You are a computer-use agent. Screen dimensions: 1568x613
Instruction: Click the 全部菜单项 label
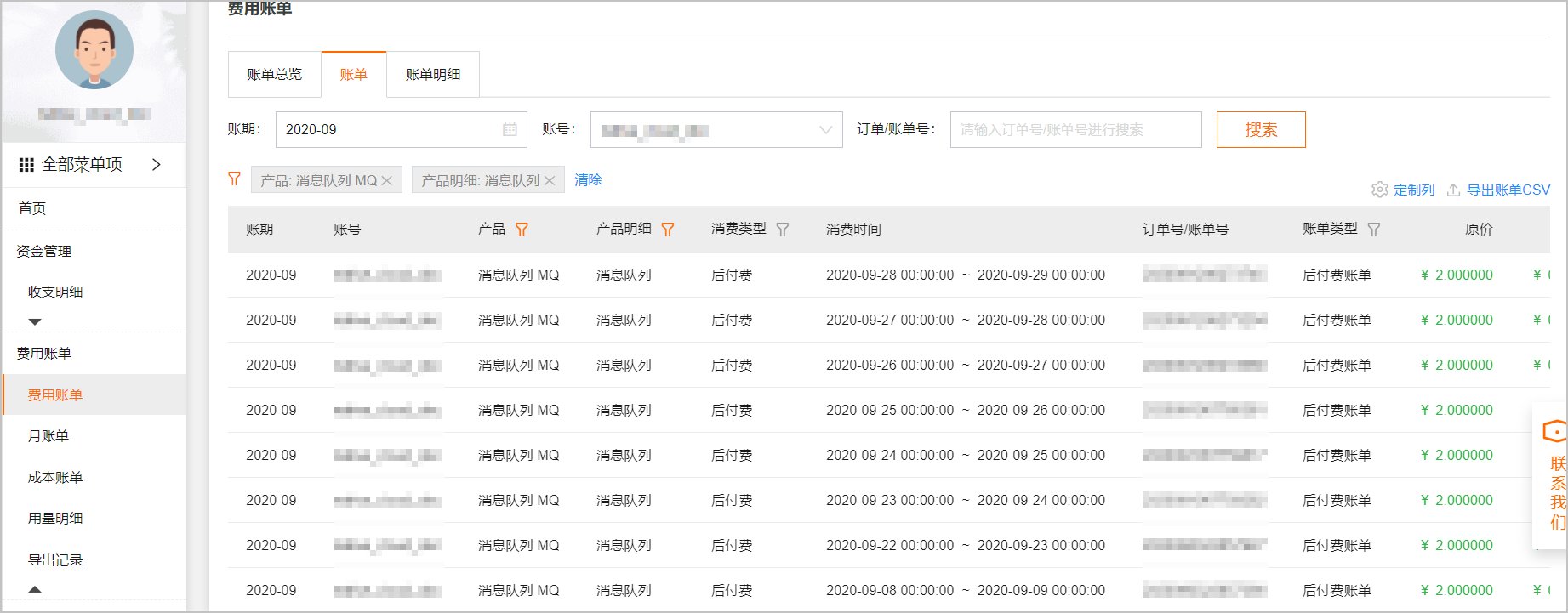click(82, 164)
